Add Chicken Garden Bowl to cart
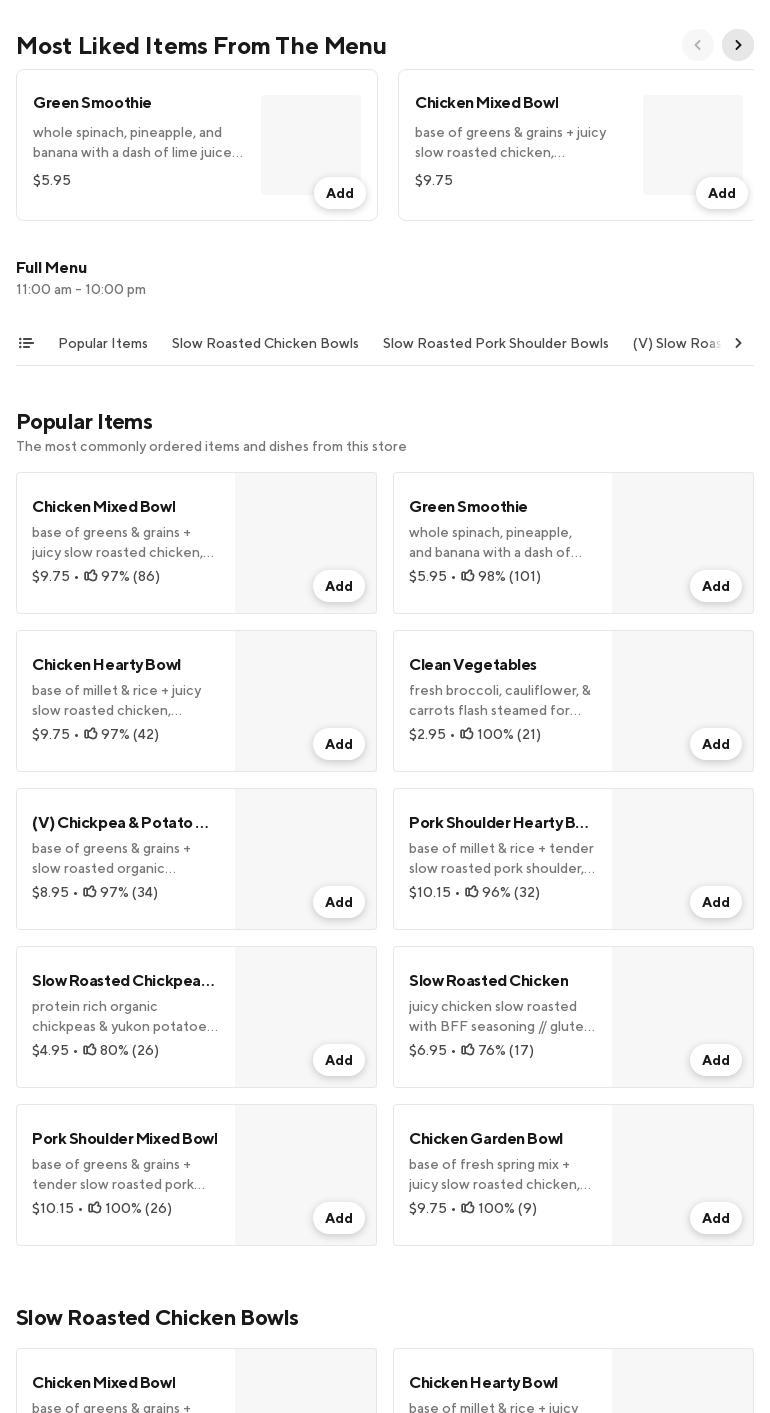This screenshot has width=770, height=1413. point(715,1218)
